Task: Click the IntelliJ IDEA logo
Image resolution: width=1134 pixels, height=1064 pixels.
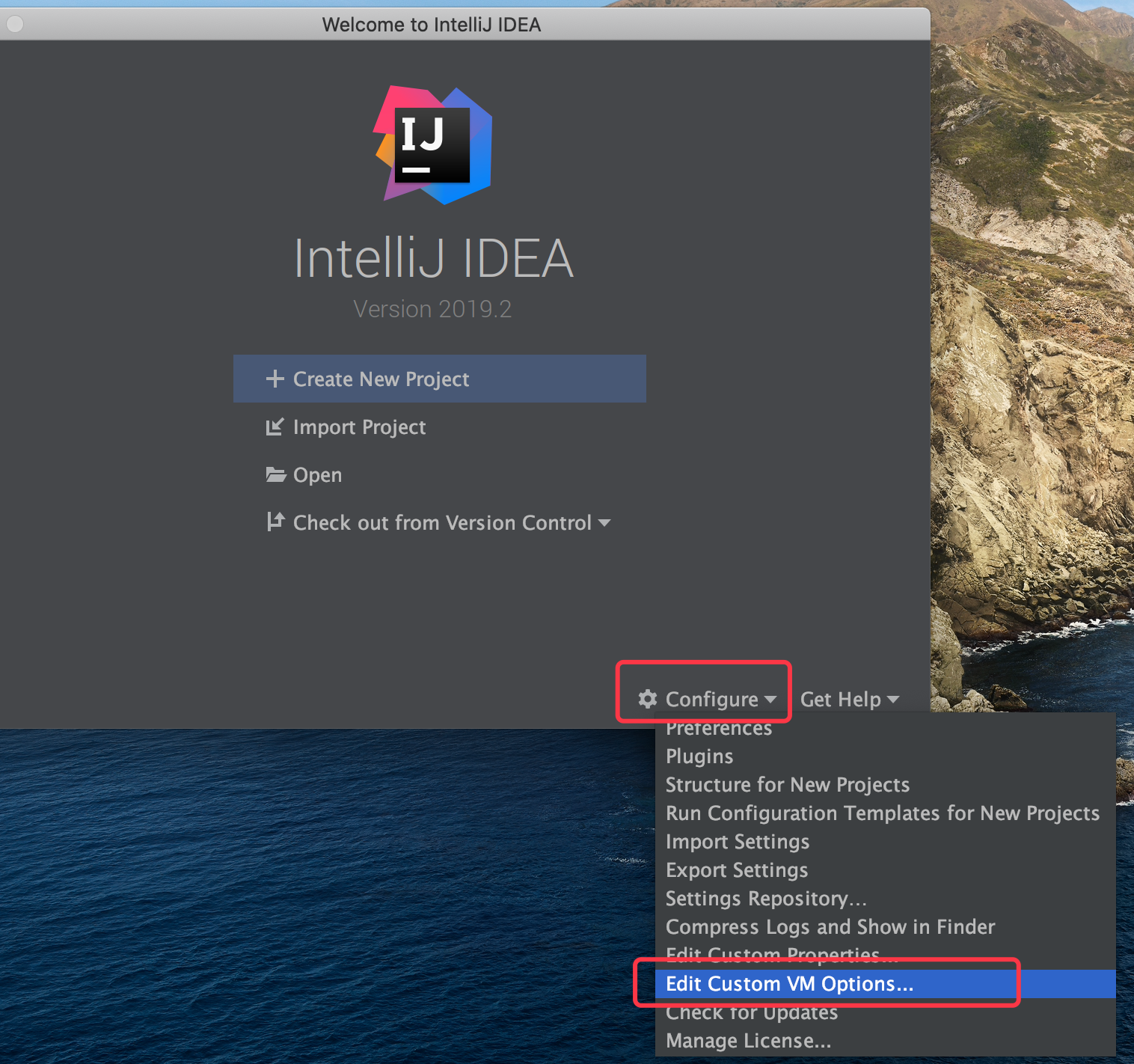Action: tap(433, 145)
